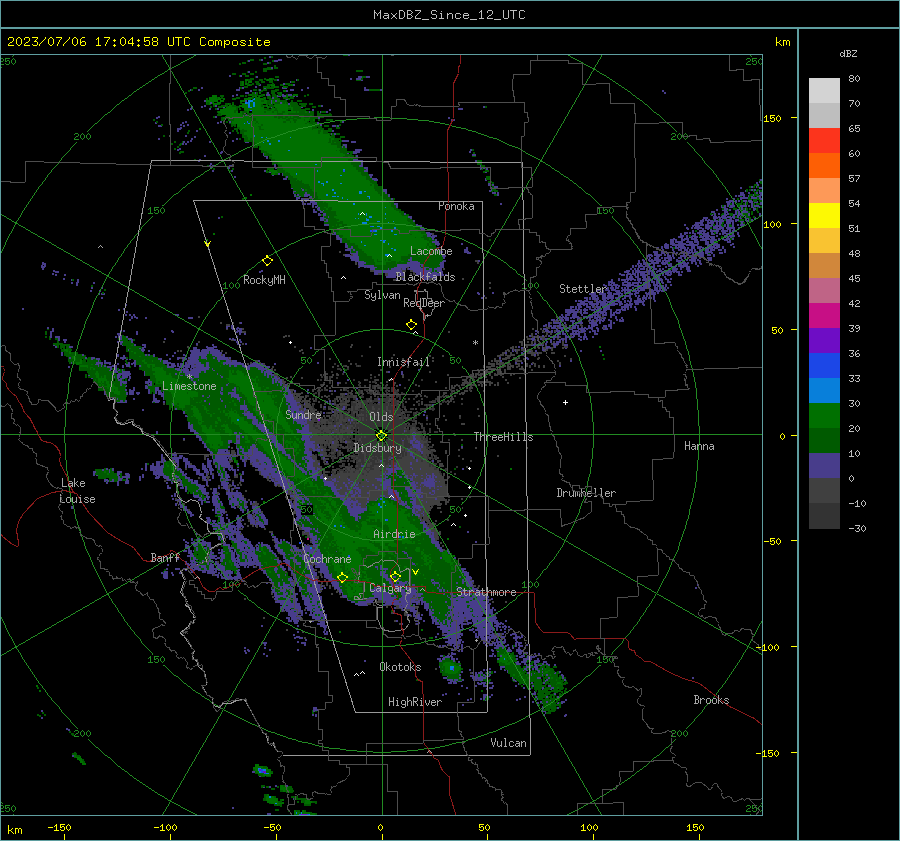Click the Stettler town label
The height and width of the screenshot is (841, 900).
pyautogui.click(x=583, y=289)
